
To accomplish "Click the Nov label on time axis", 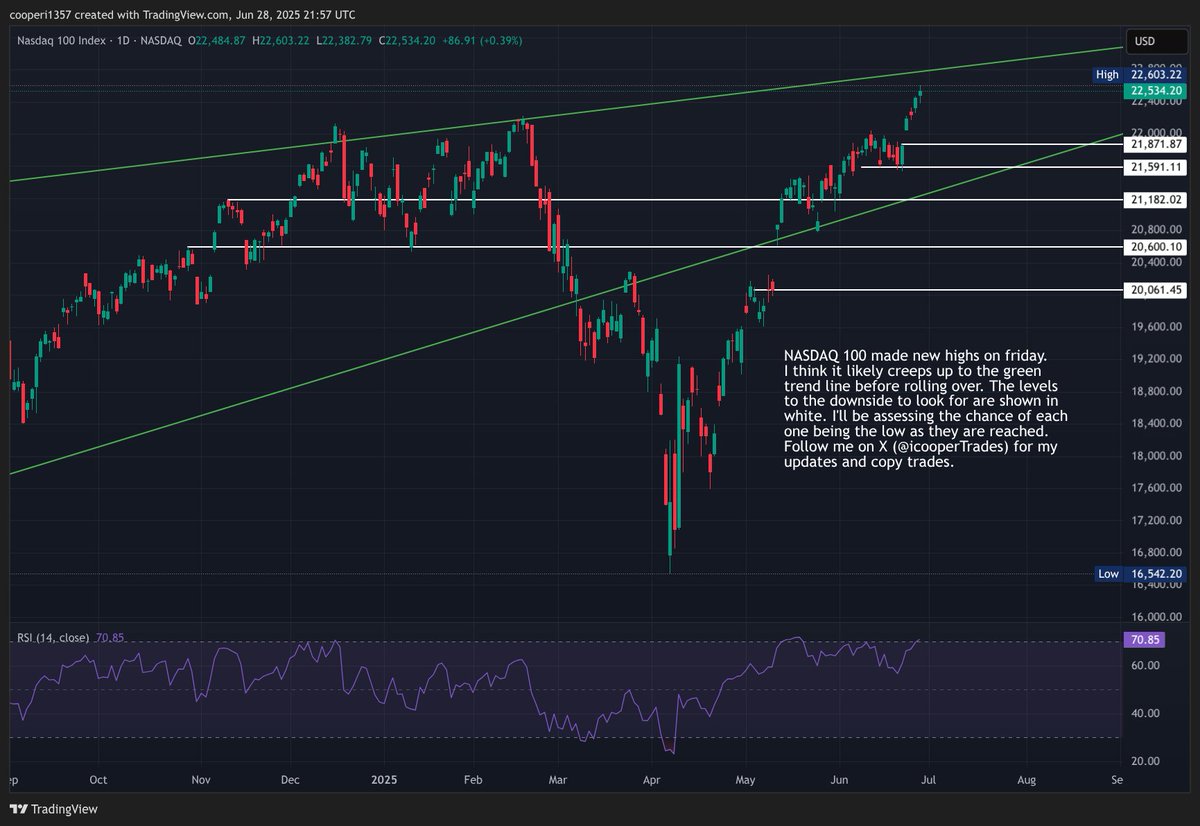I will click(201, 778).
